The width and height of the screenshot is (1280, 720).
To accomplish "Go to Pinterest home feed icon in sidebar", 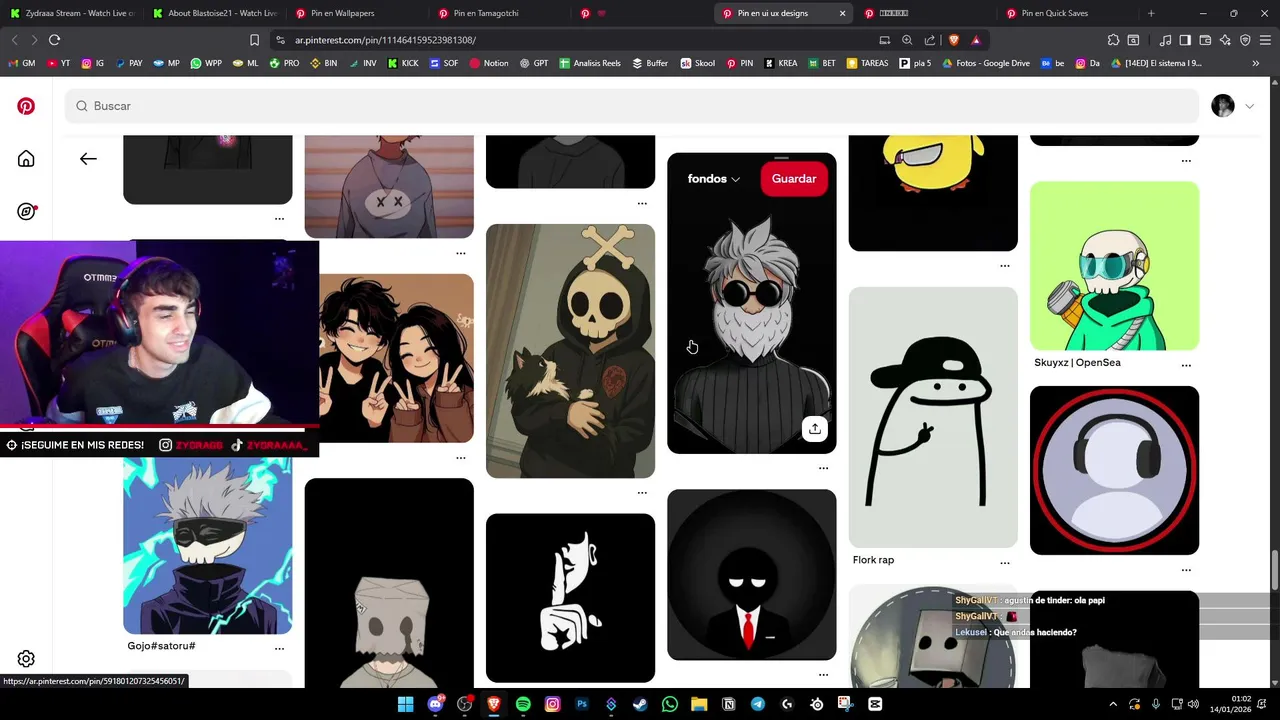I will click(x=26, y=159).
